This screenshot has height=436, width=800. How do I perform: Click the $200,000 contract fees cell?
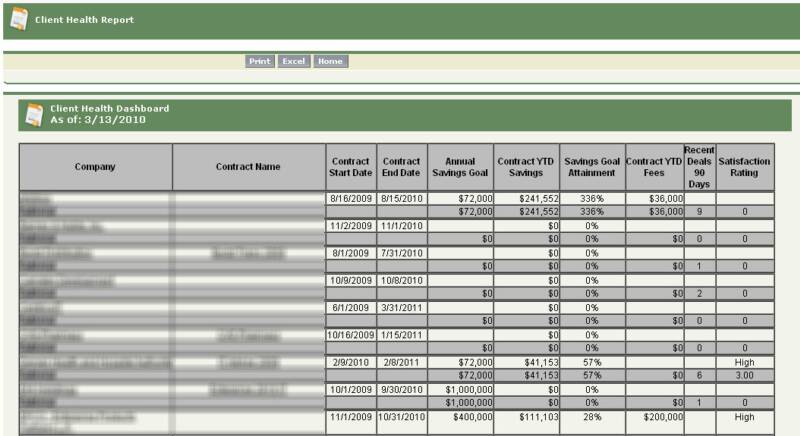tap(654, 423)
